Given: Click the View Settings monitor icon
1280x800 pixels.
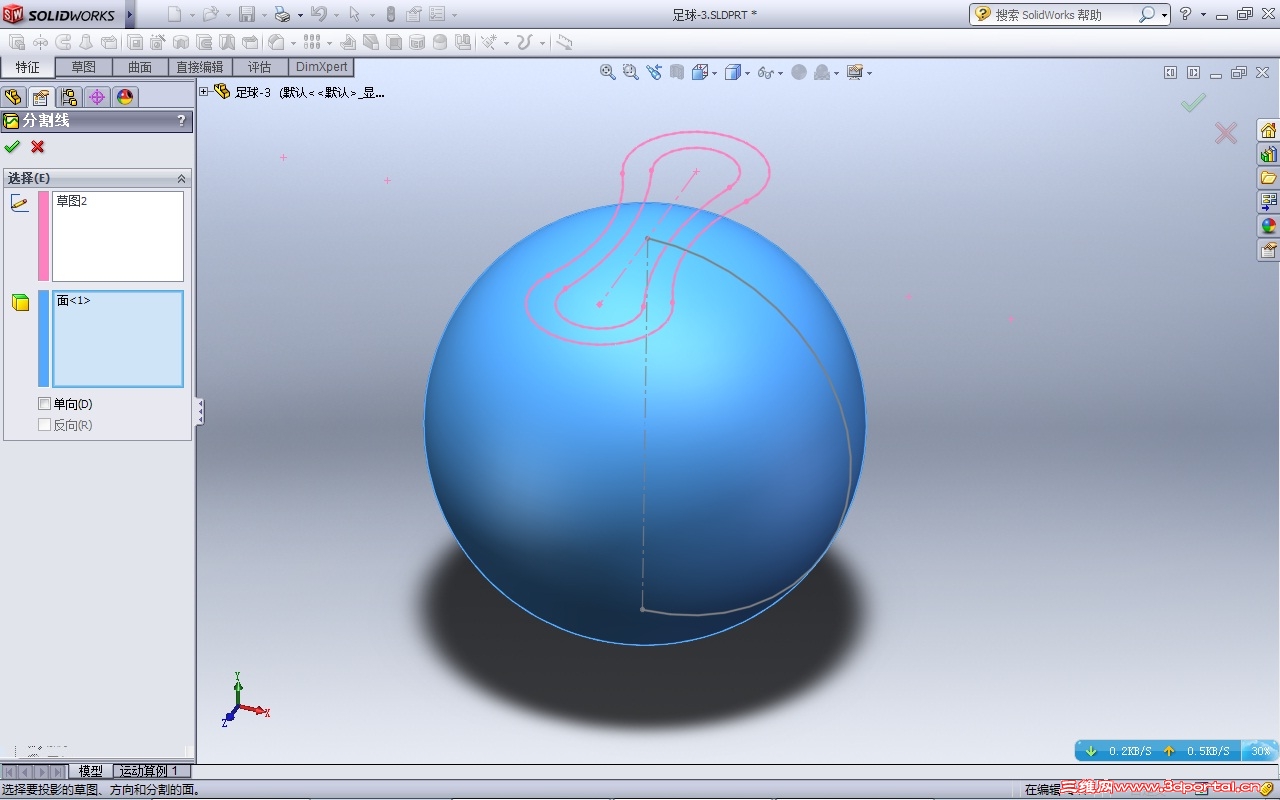Looking at the screenshot, I should [855, 72].
